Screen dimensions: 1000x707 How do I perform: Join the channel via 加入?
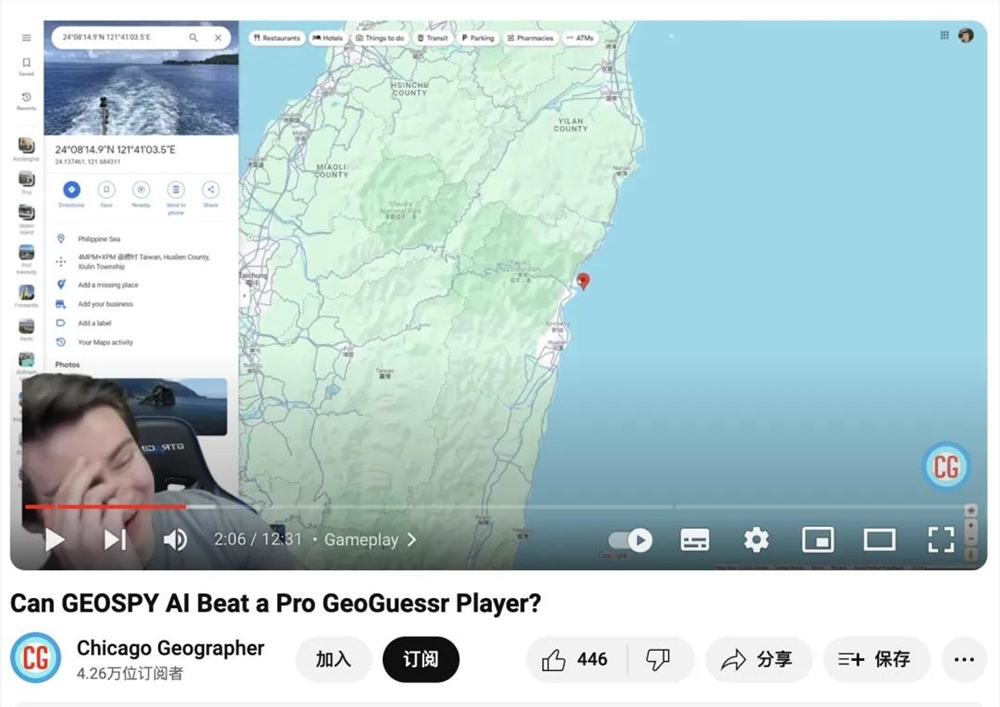334,659
